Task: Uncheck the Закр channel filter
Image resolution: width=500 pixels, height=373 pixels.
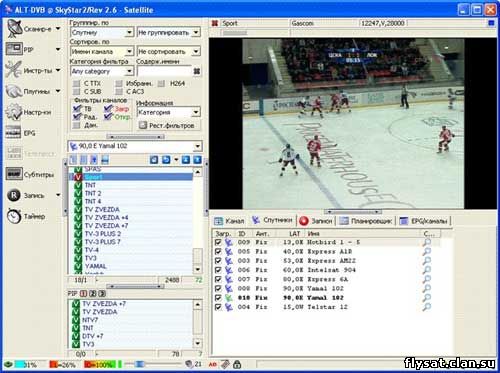Action: [x=108, y=108]
